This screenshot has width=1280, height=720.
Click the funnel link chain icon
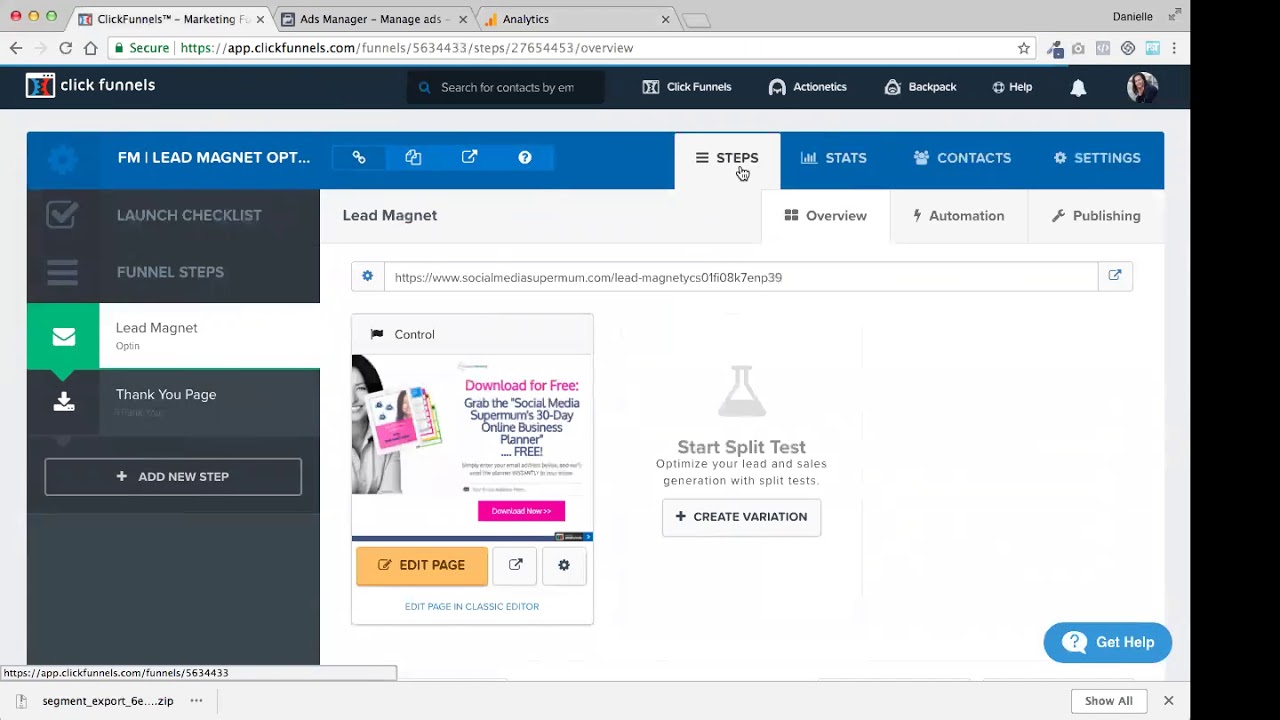pyautogui.click(x=359, y=157)
